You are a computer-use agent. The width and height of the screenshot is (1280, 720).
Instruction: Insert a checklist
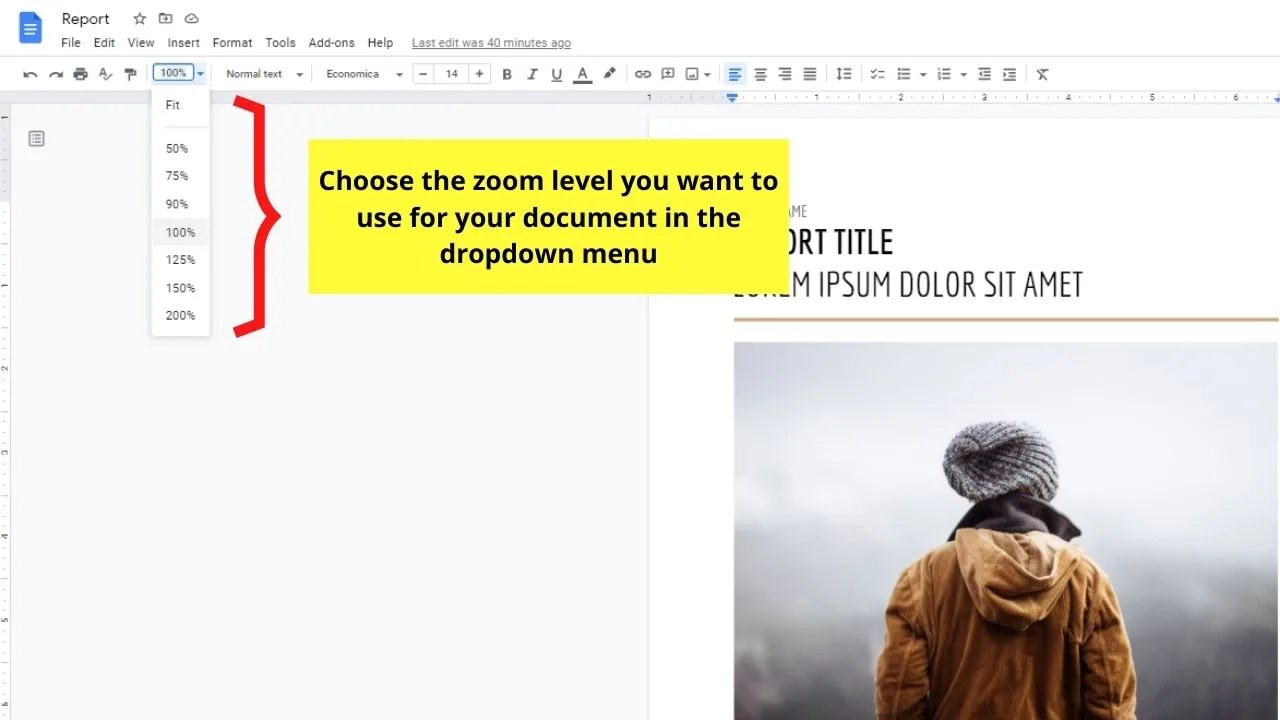pyautogui.click(x=877, y=73)
